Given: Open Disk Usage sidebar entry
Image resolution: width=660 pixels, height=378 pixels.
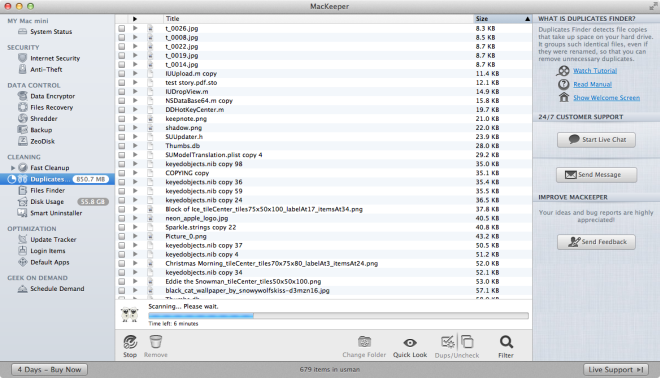Looking at the screenshot, I should 57,202.
